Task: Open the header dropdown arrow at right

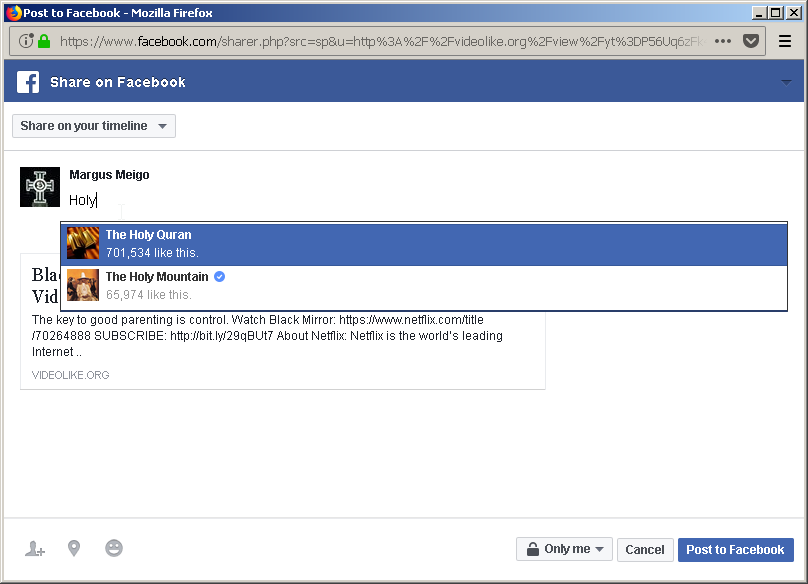Action: coord(786,82)
